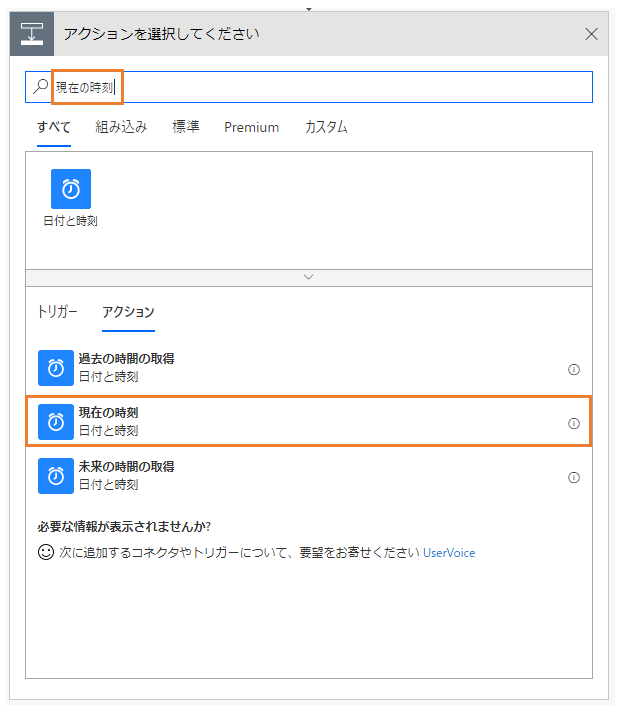Click the action header icon beside title
Screen dimensions: 619x707
(32, 34)
